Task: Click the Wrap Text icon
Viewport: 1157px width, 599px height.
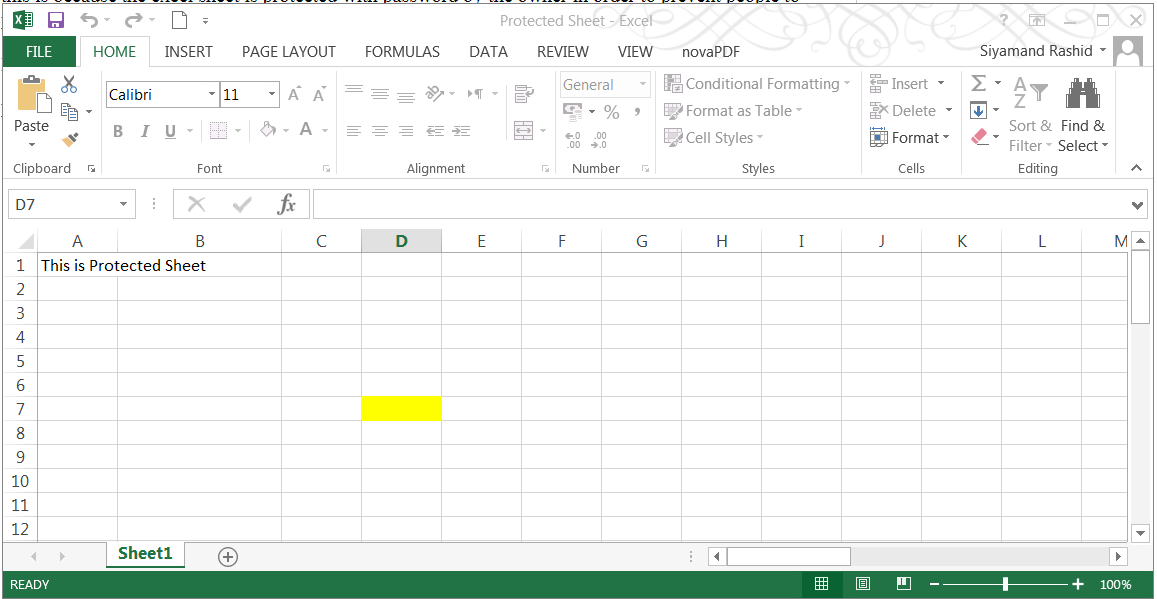Action: [525, 94]
